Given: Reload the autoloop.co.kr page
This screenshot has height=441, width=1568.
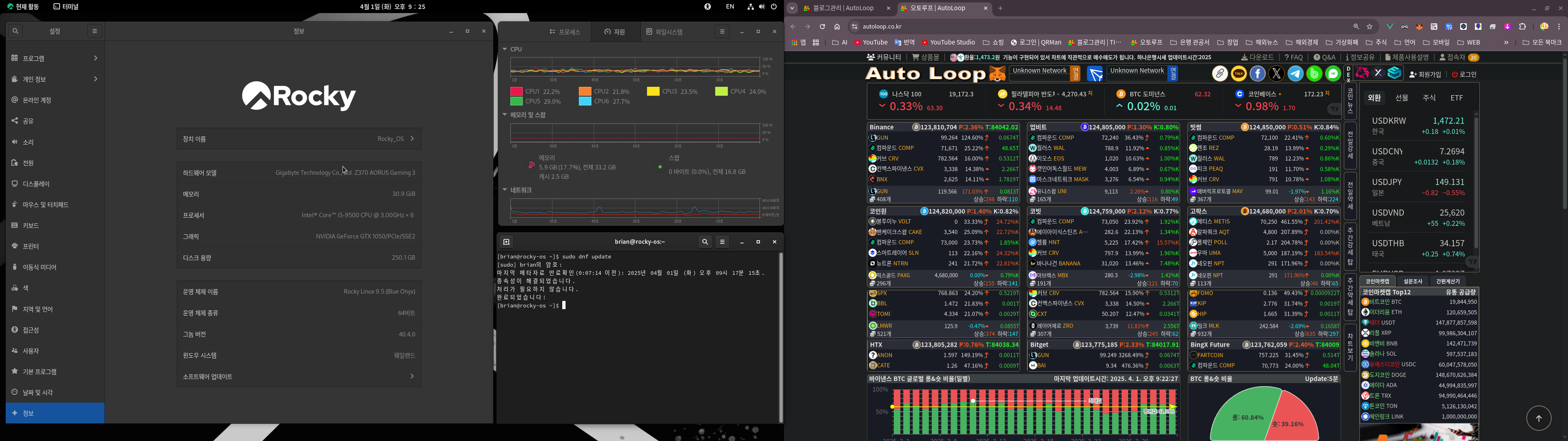Looking at the screenshot, I should pyautogui.click(x=822, y=27).
